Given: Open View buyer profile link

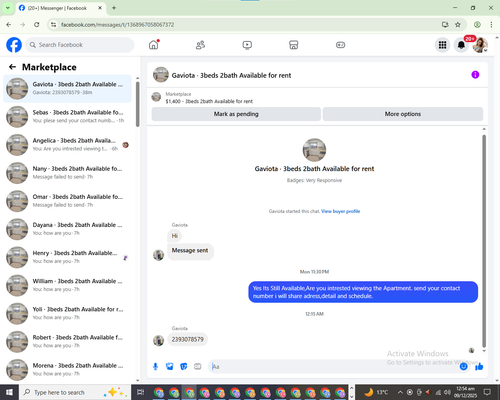Looking at the screenshot, I should pyautogui.click(x=340, y=211).
